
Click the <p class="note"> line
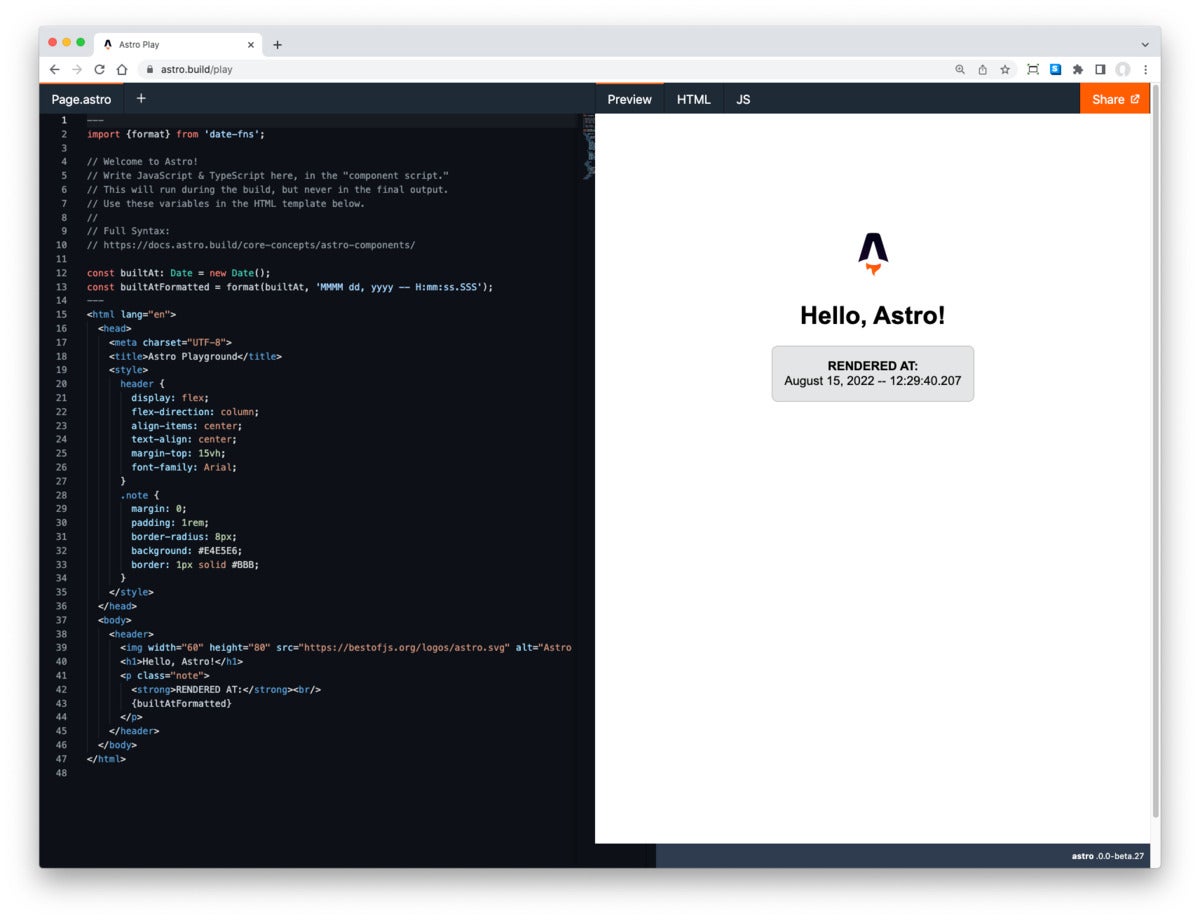pyautogui.click(x=165, y=675)
